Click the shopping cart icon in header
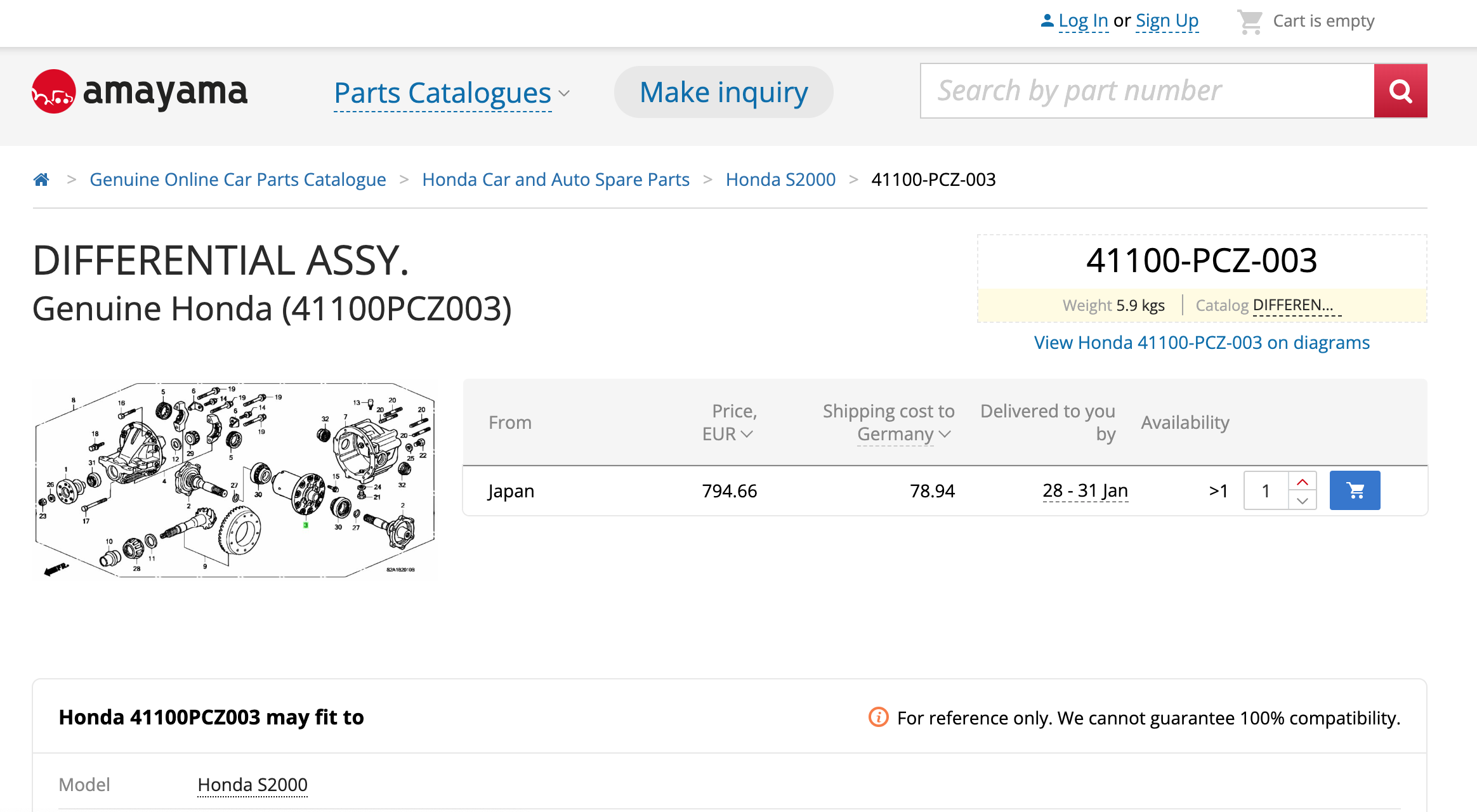 coord(1250,22)
